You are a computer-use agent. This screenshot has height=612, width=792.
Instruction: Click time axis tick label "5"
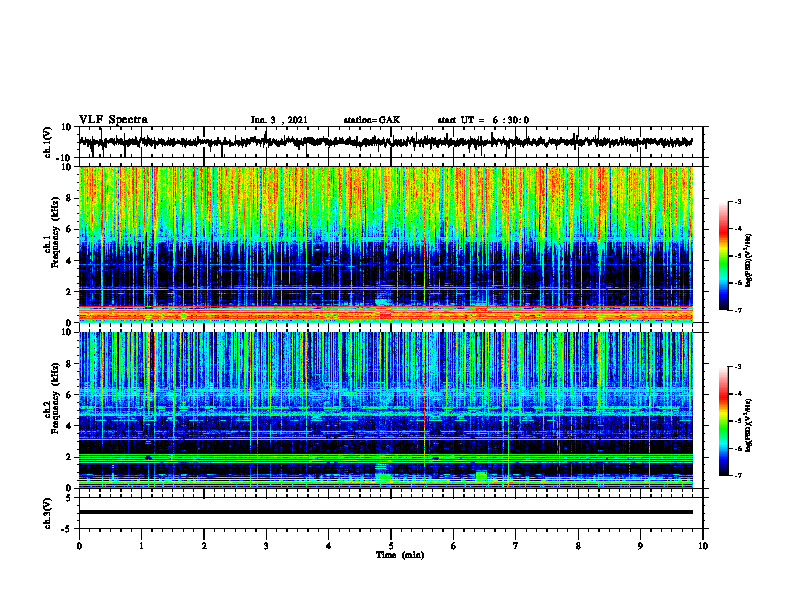click(x=391, y=546)
